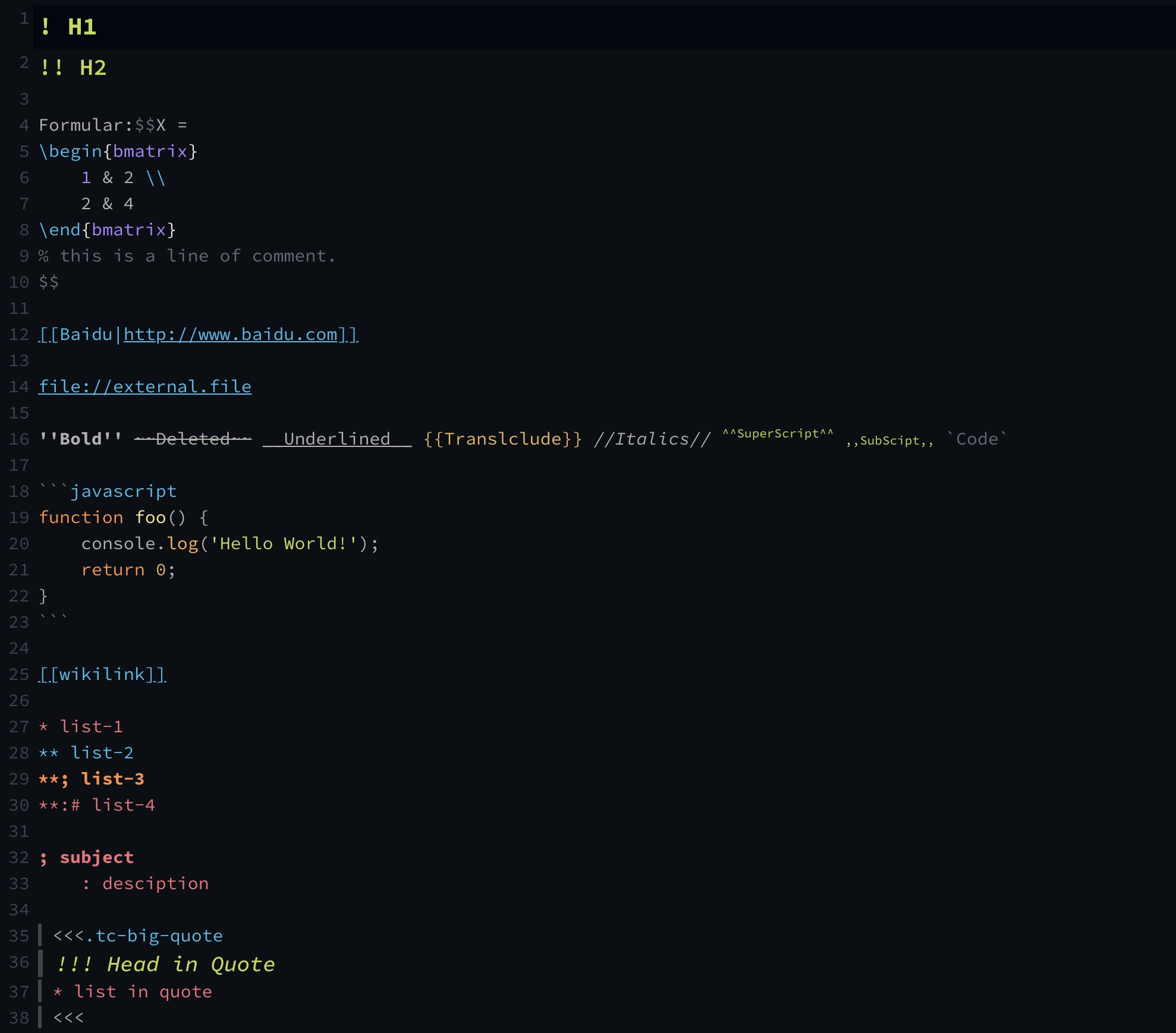
Task: Click the //Italics// text
Action: point(652,439)
